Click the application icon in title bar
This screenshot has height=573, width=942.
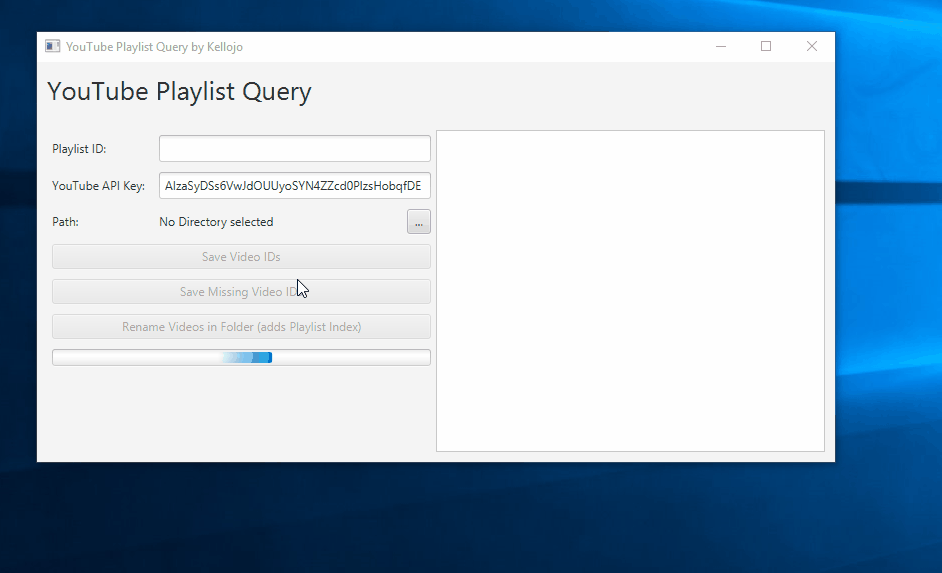point(53,46)
